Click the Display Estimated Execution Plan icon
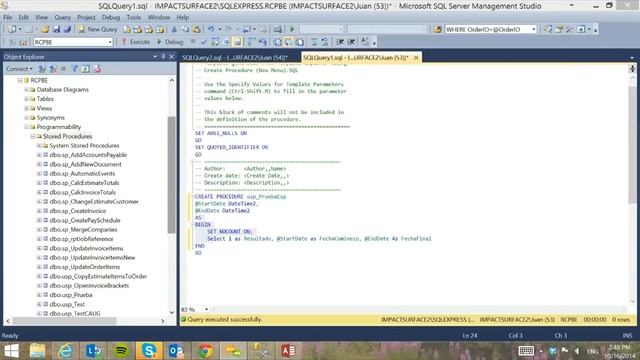 pyautogui.click(x=215, y=42)
